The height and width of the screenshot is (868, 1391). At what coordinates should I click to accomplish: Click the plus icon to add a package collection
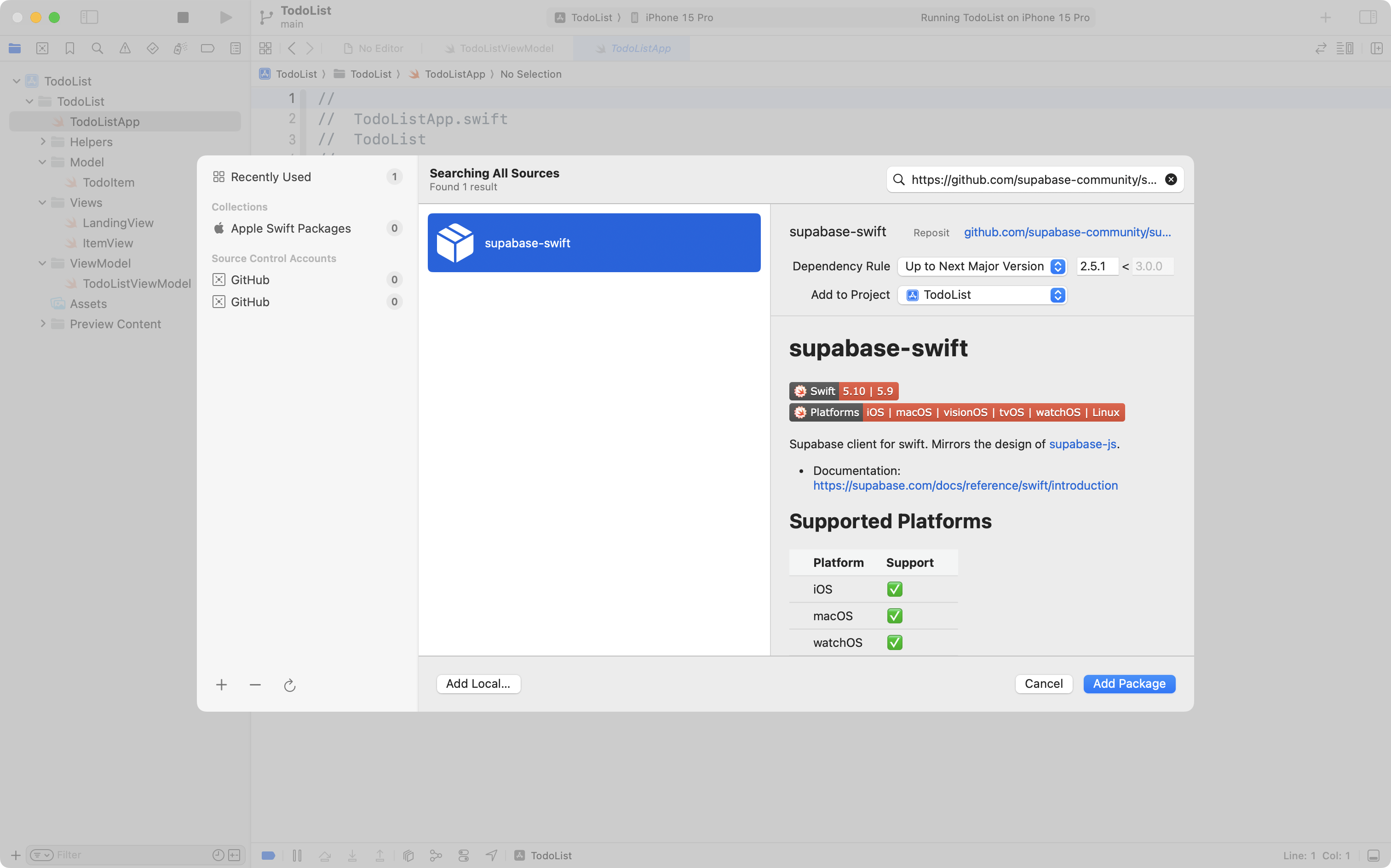[x=221, y=685]
